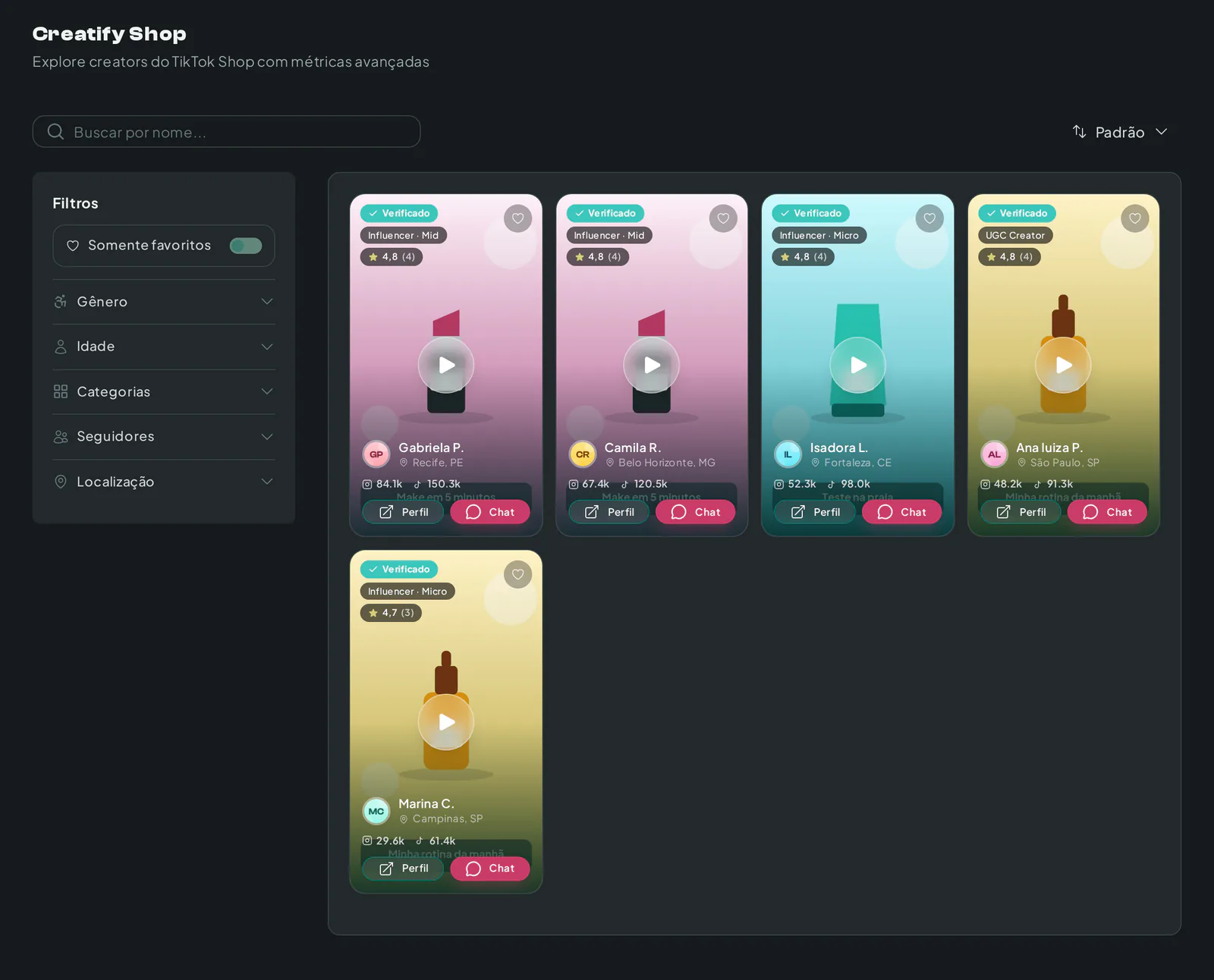The image size is (1214, 980).
Task: Click the Verificado badge on Isadora L.'s card
Action: click(x=811, y=213)
